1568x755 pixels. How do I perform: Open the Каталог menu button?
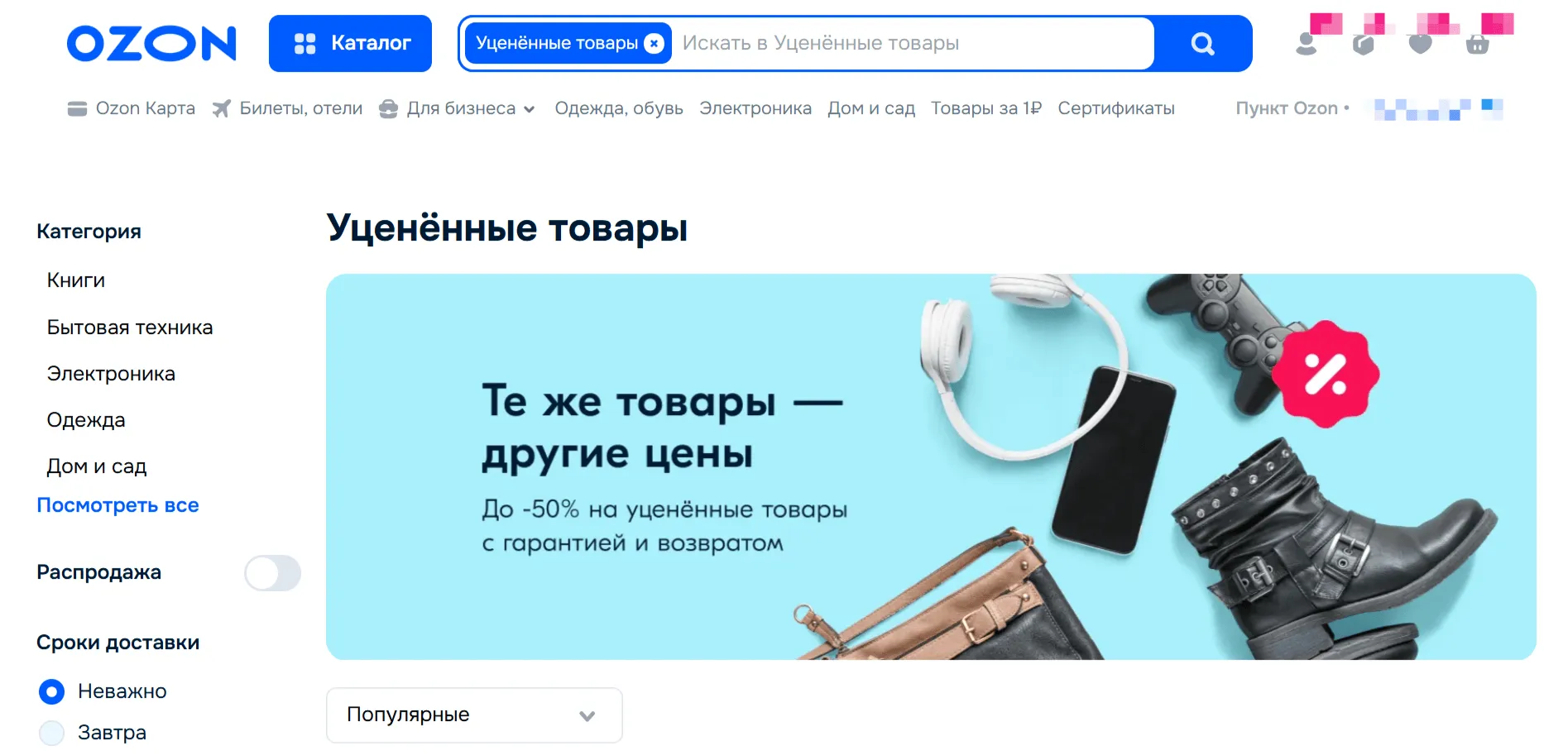pyautogui.click(x=350, y=43)
